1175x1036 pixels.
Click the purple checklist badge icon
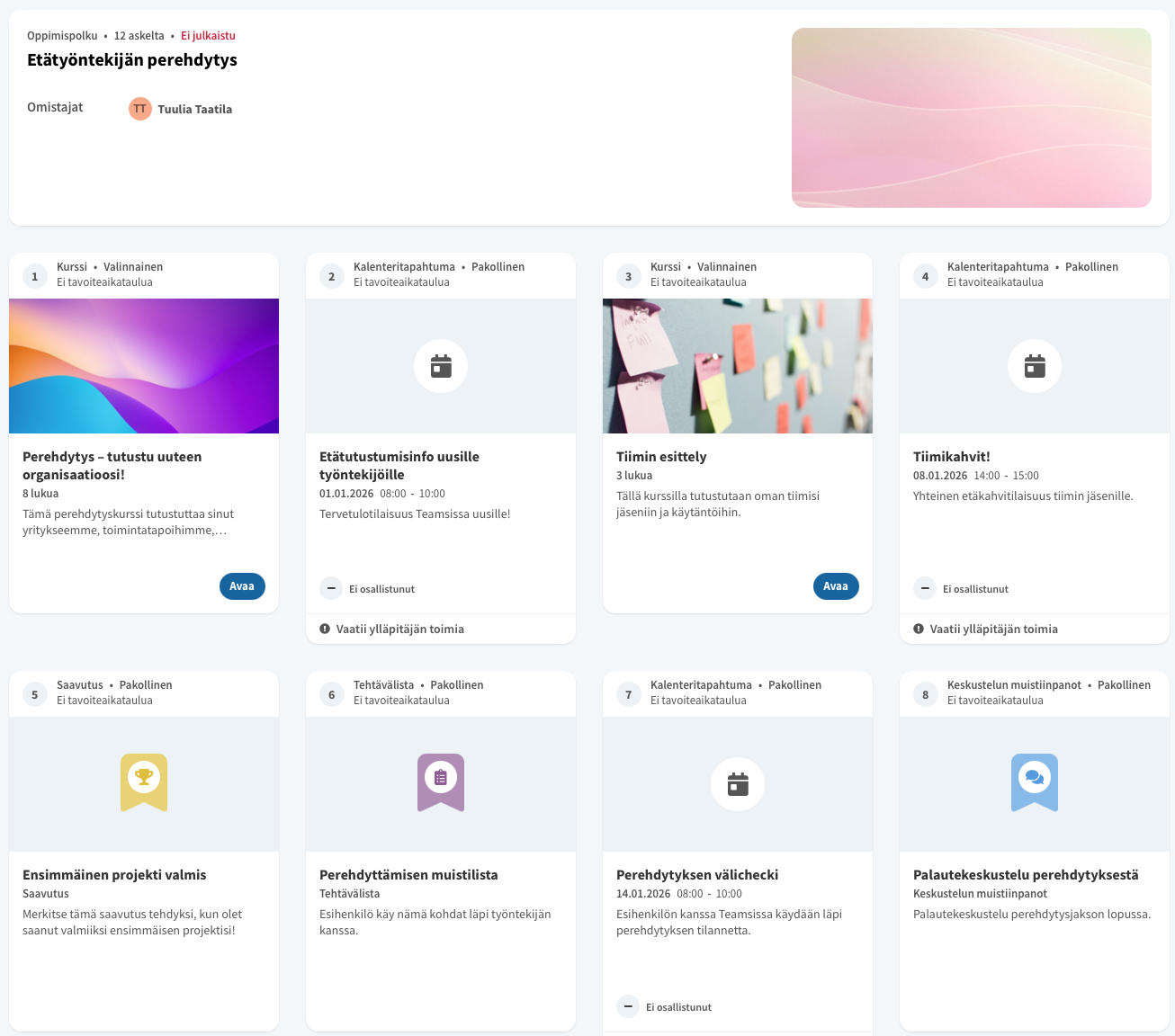tap(441, 781)
